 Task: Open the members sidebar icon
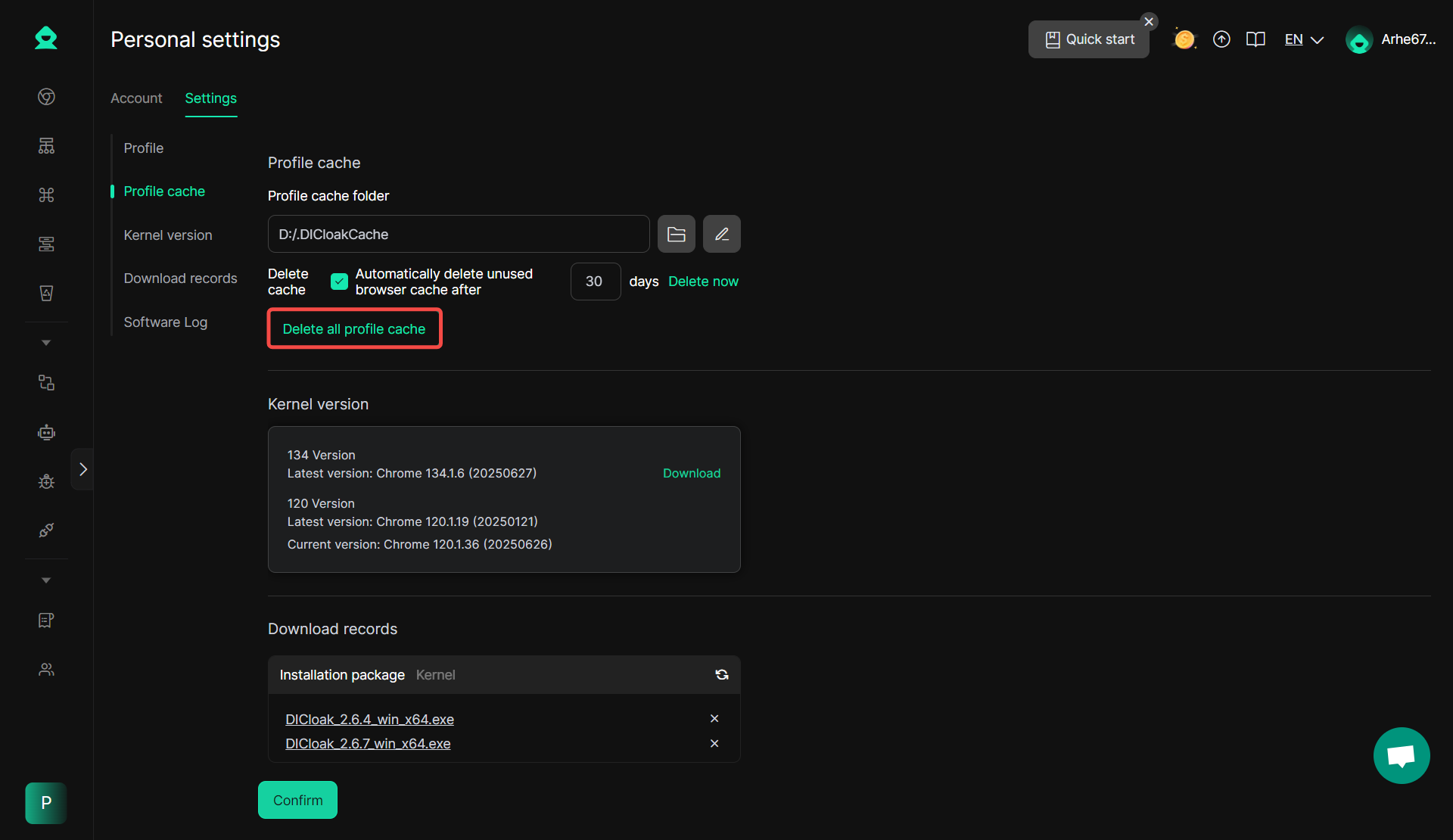46,670
